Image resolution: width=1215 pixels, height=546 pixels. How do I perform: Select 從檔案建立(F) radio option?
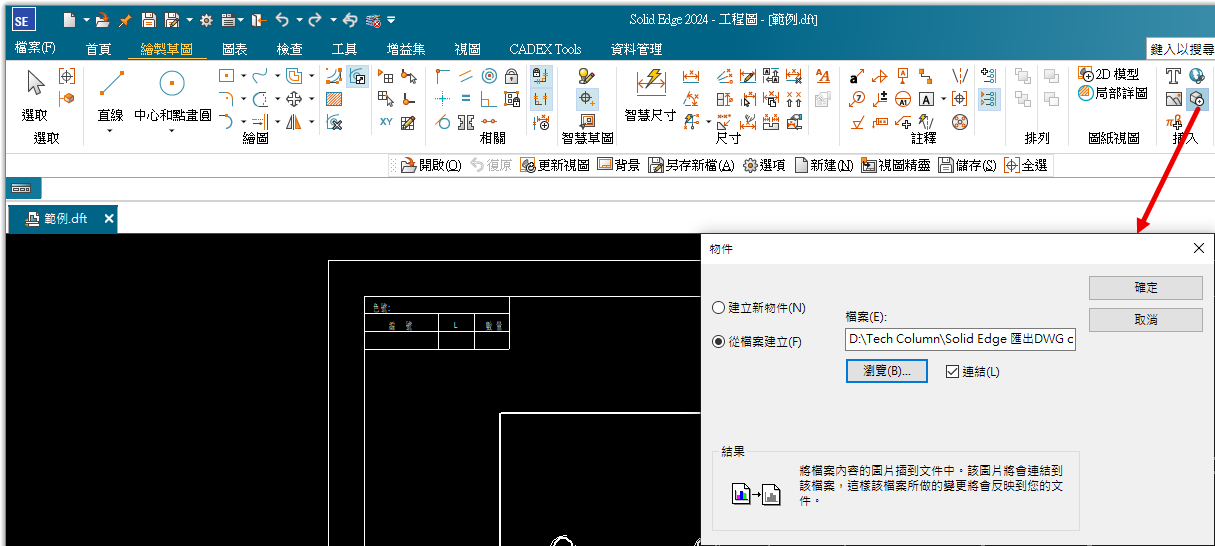(x=757, y=341)
